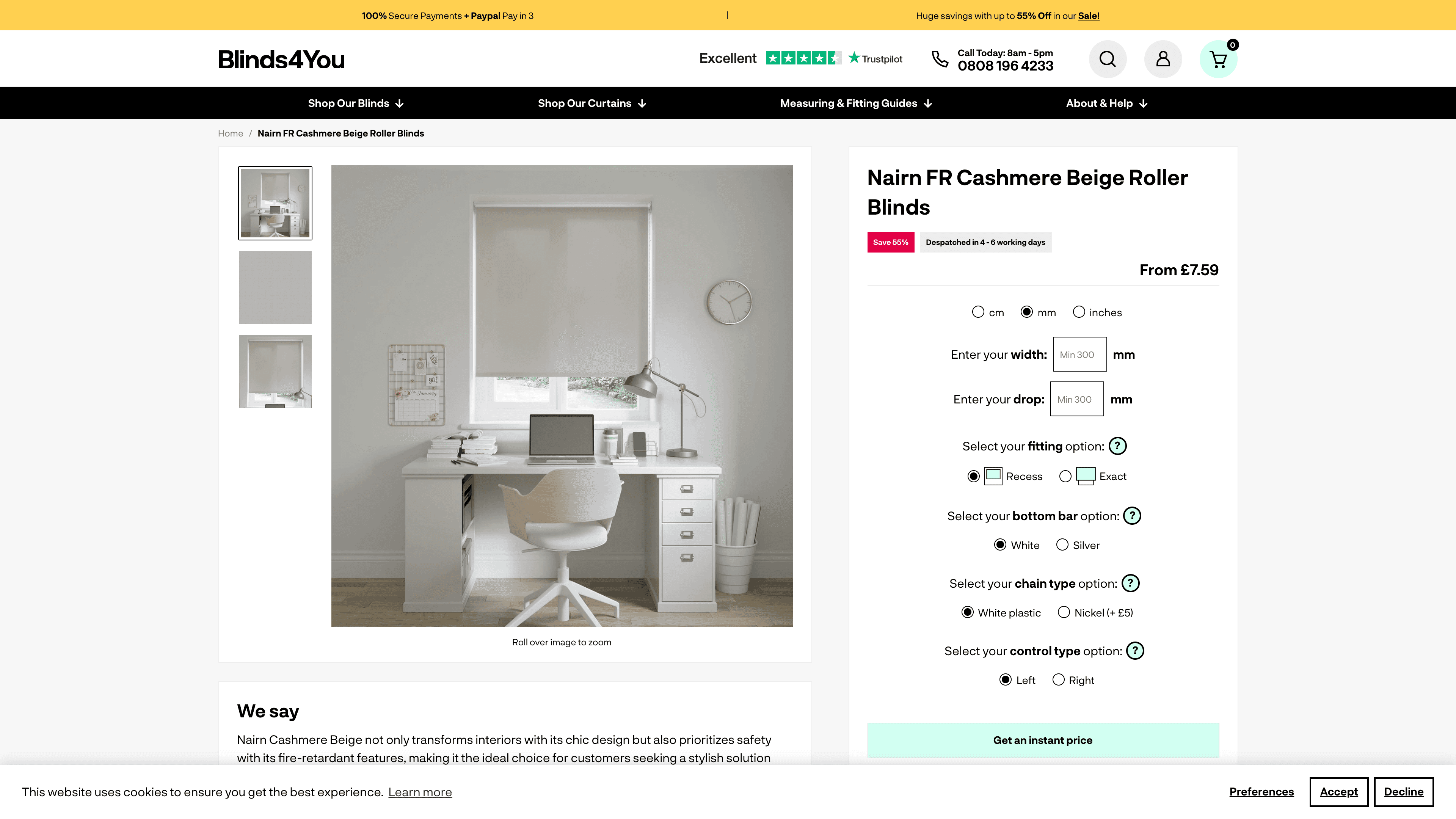Choose the Exact fitting option
Image resolution: width=1456 pixels, height=819 pixels.
coord(1065,477)
